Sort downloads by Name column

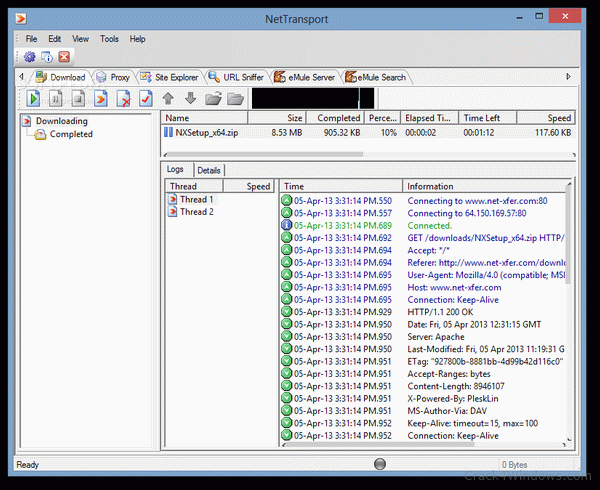(x=204, y=118)
